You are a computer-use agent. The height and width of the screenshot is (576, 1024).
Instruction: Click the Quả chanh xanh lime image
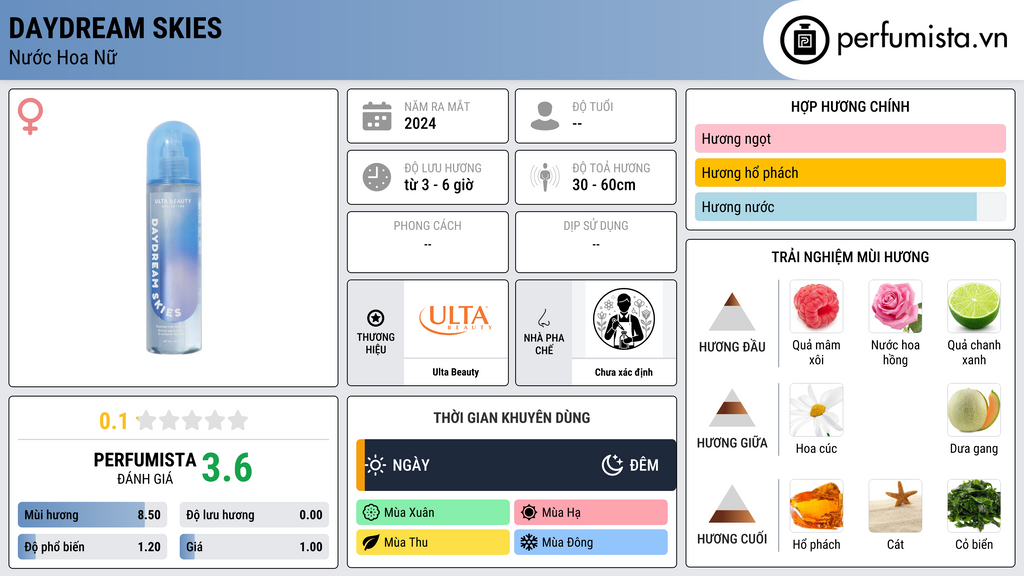(974, 306)
